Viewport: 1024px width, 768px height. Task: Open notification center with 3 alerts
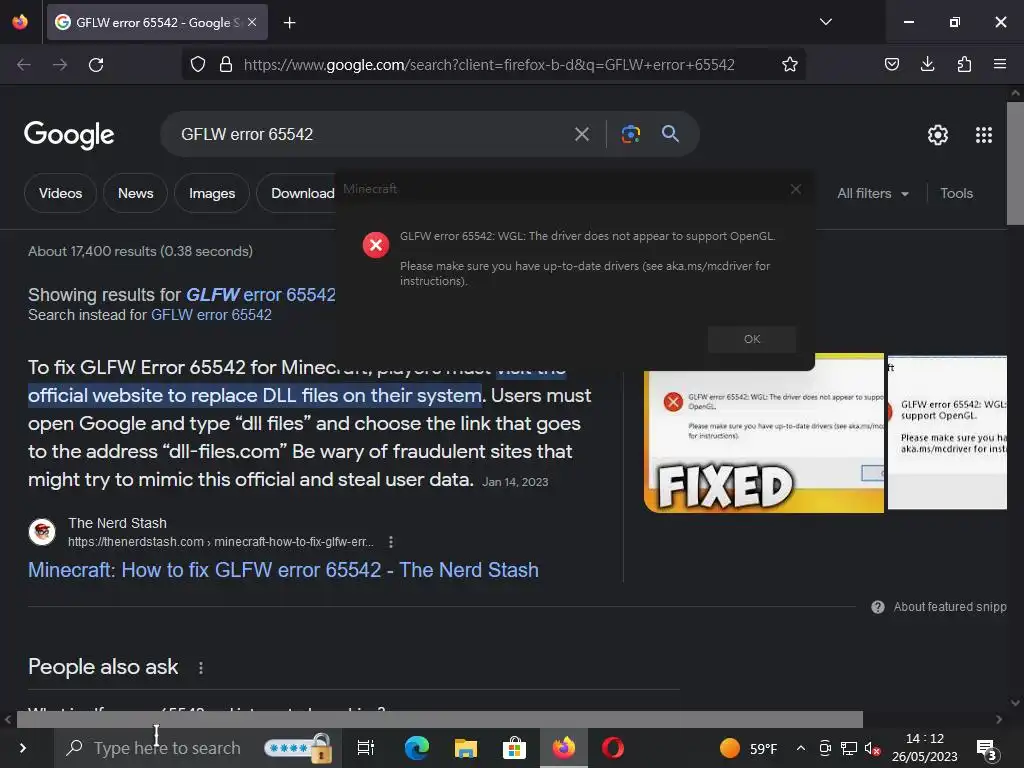[986, 749]
